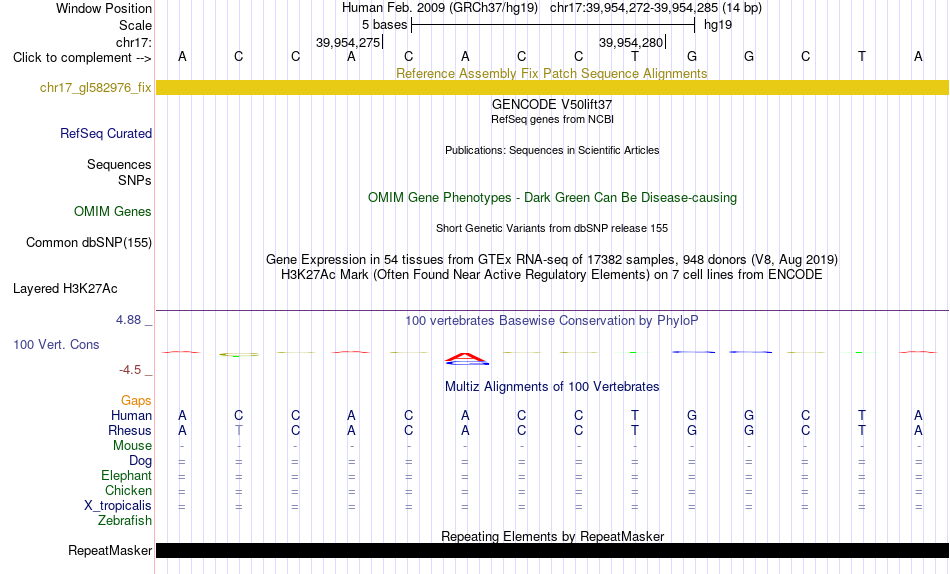Click the mismatched T in Rhesus row

(239, 430)
